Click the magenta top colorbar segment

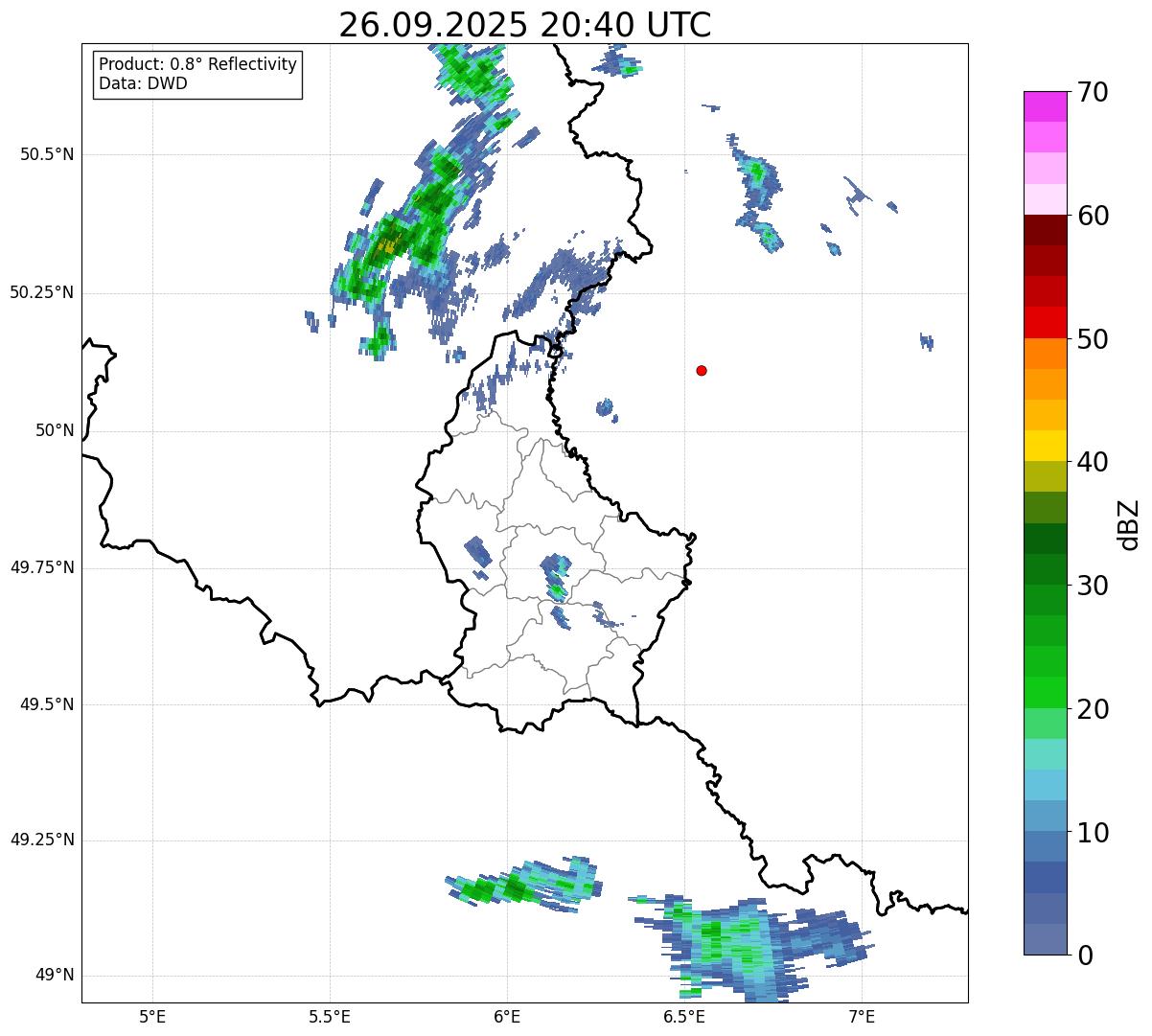point(1045,106)
